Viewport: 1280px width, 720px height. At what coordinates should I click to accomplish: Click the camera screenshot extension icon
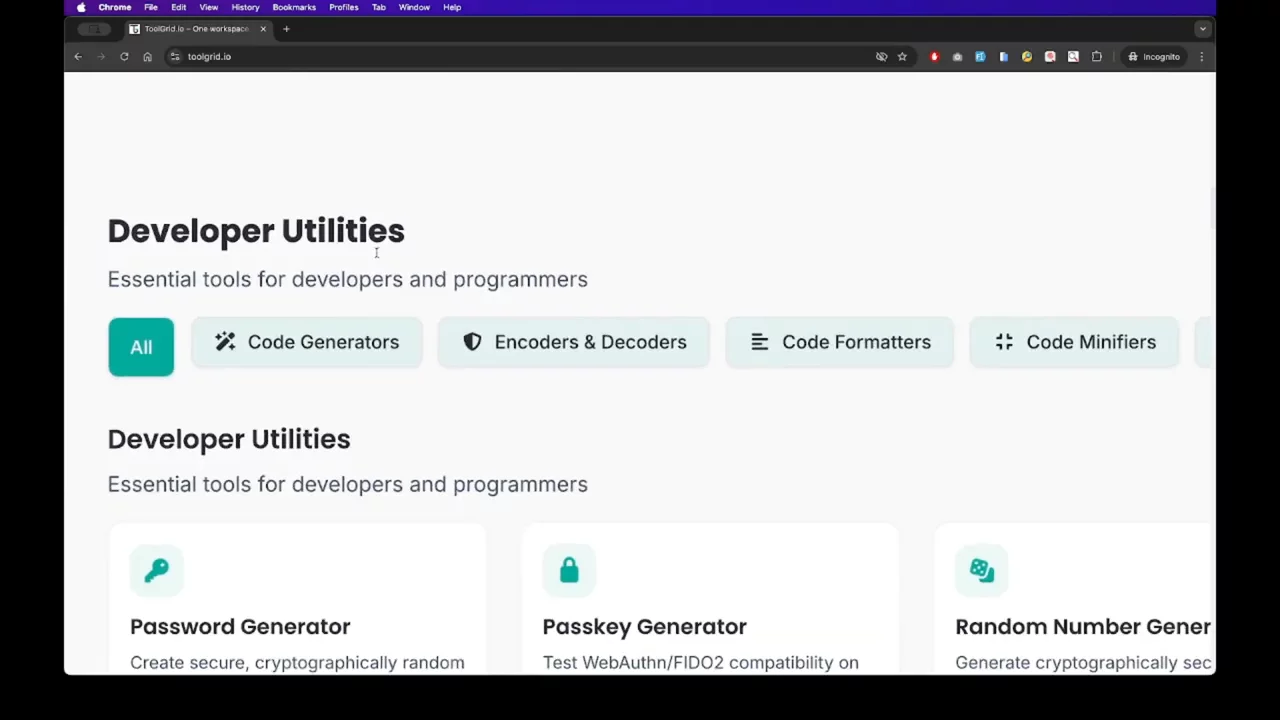(x=957, y=57)
